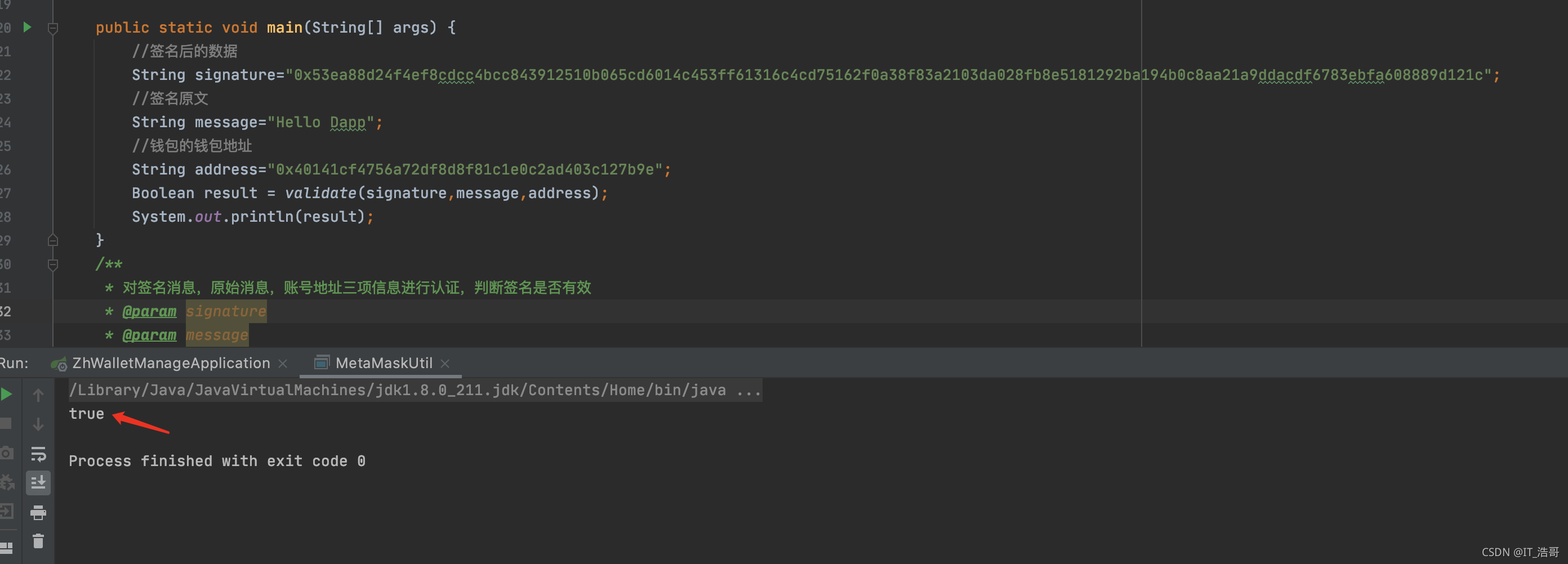The image size is (1568, 564).
Task: Print the console output
Action: pos(38,512)
